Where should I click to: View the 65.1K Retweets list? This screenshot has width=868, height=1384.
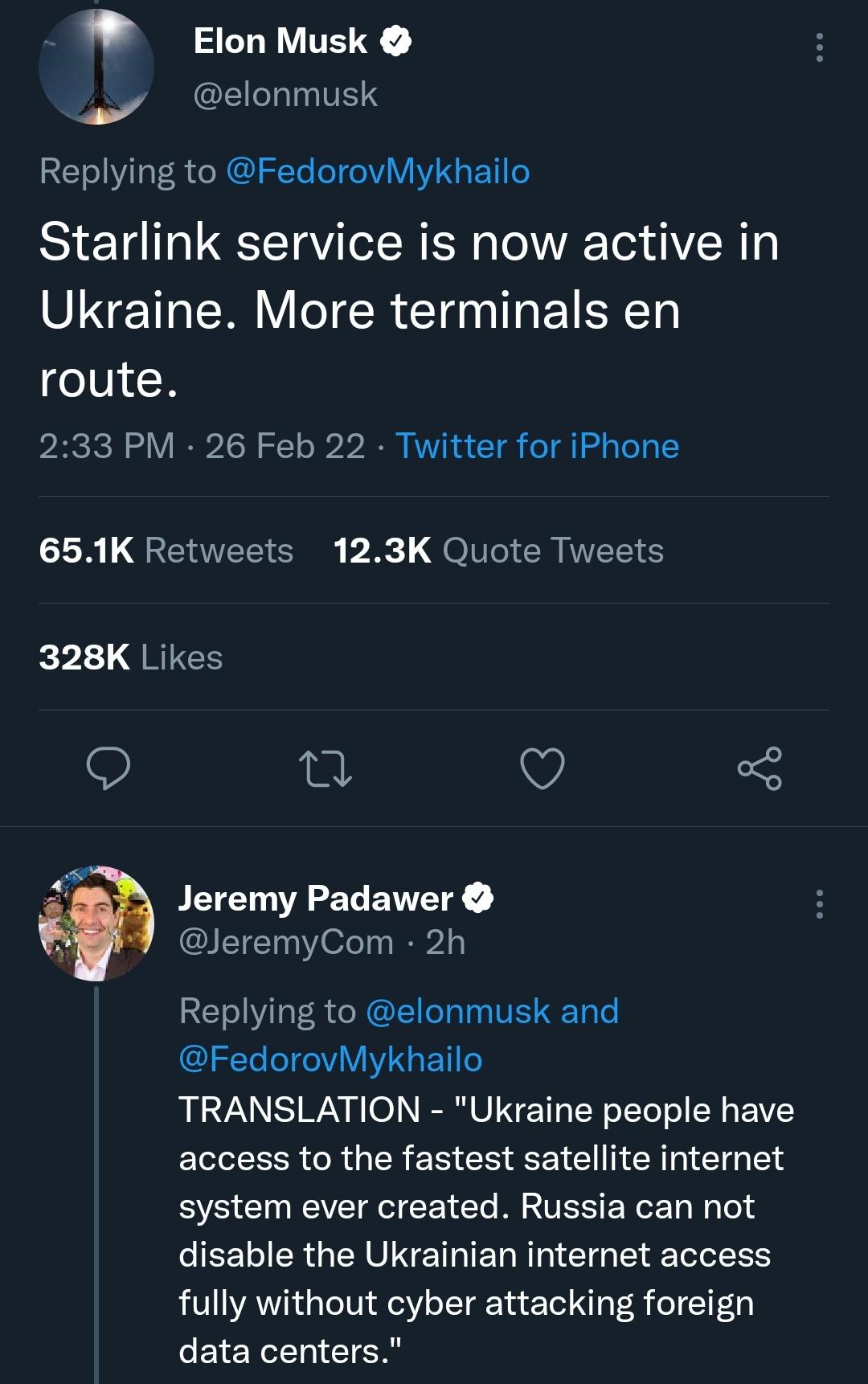point(166,551)
